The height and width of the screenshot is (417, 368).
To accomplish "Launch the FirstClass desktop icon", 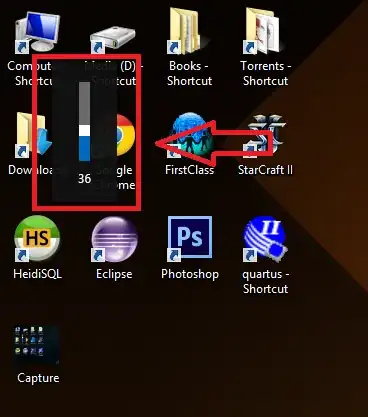I will 189,136.
